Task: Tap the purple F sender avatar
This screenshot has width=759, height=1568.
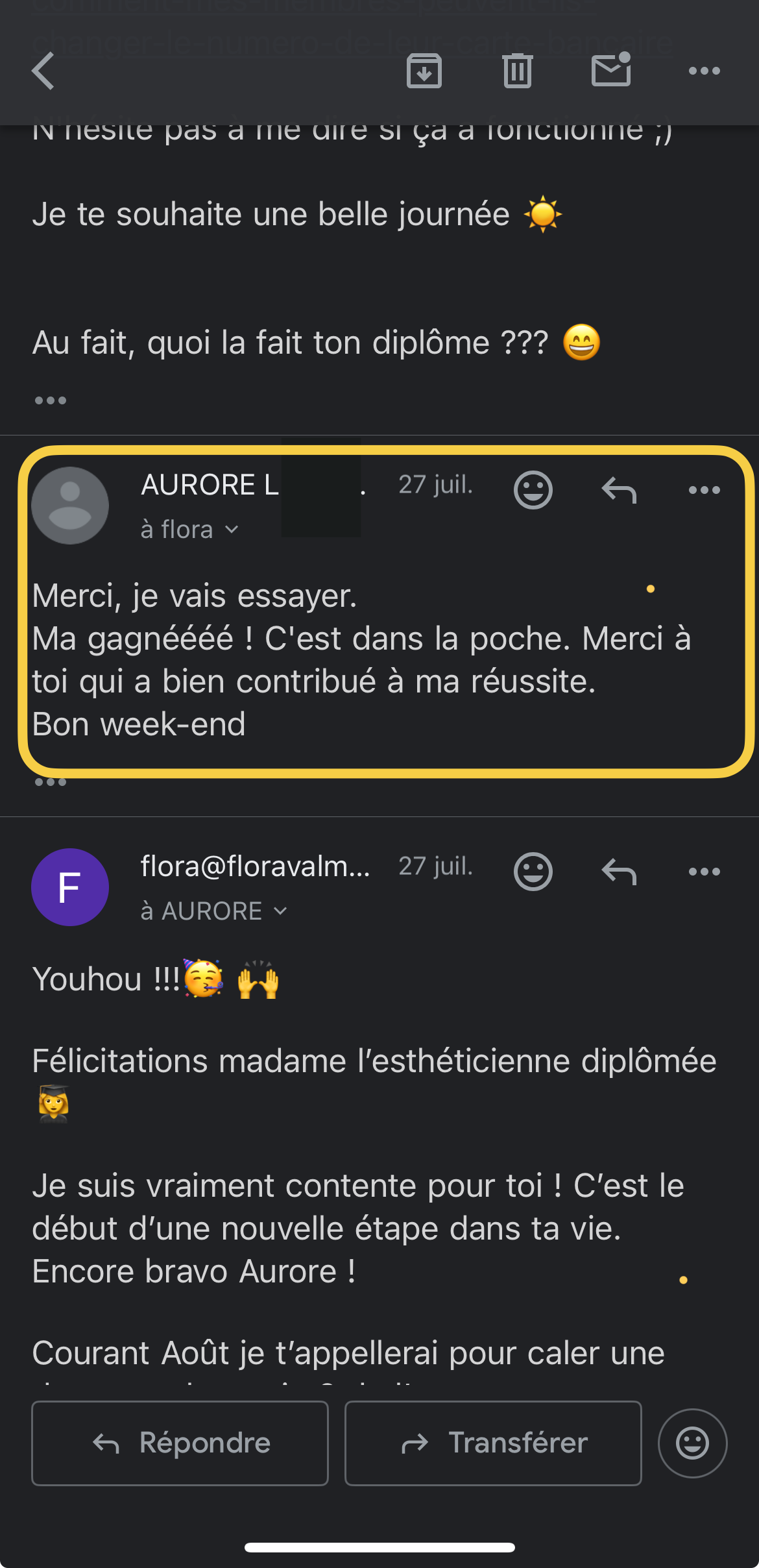Action: (70, 887)
